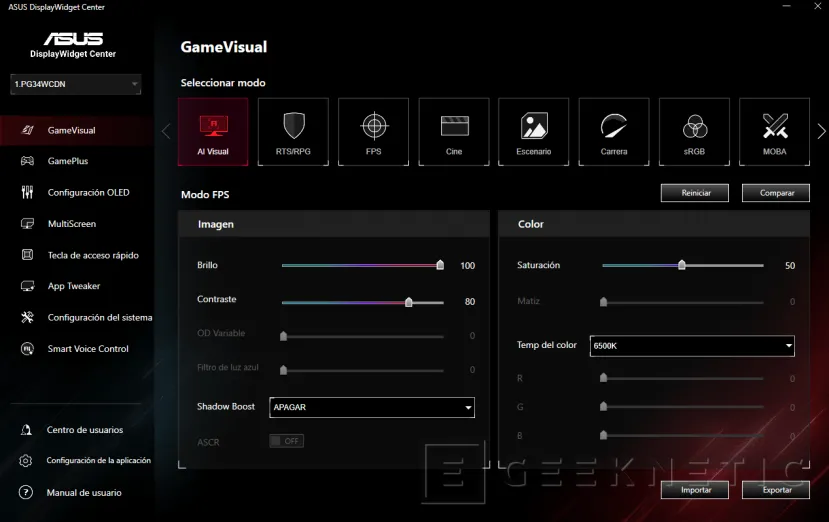Click the Centro de usuarios bell icon
The height and width of the screenshot is (522, 829).
26,430
